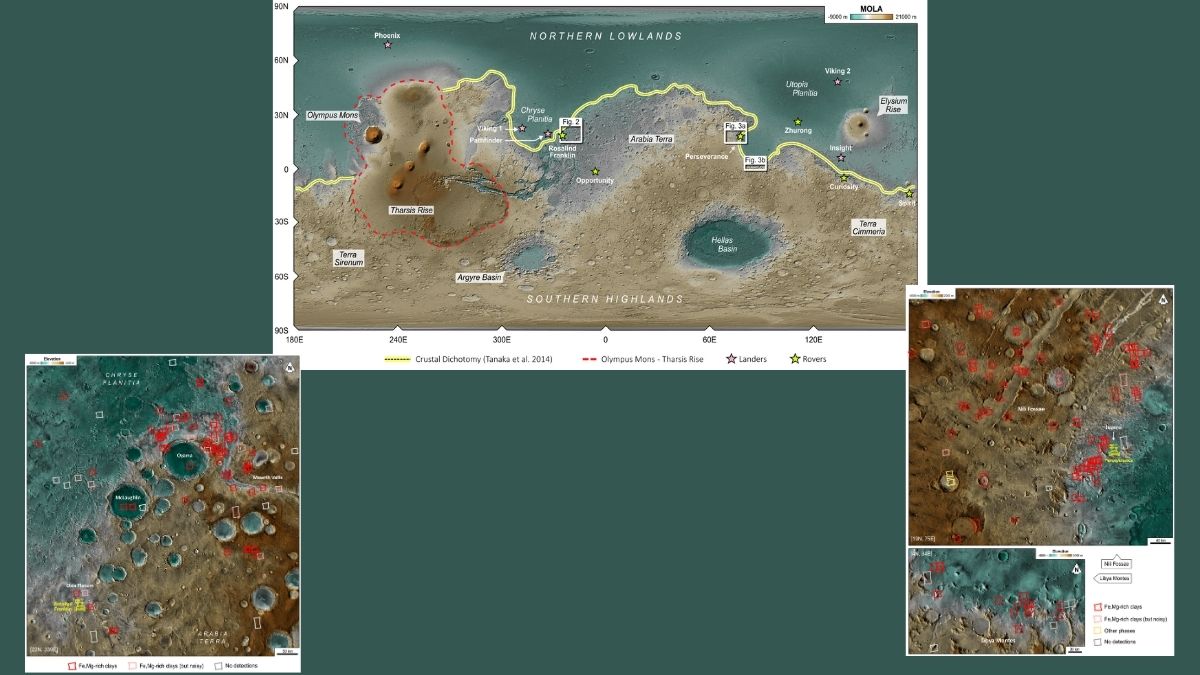Click the Crustal Dichotomy yellow legend line
1200x675 pixels.
tap(398, 359)
